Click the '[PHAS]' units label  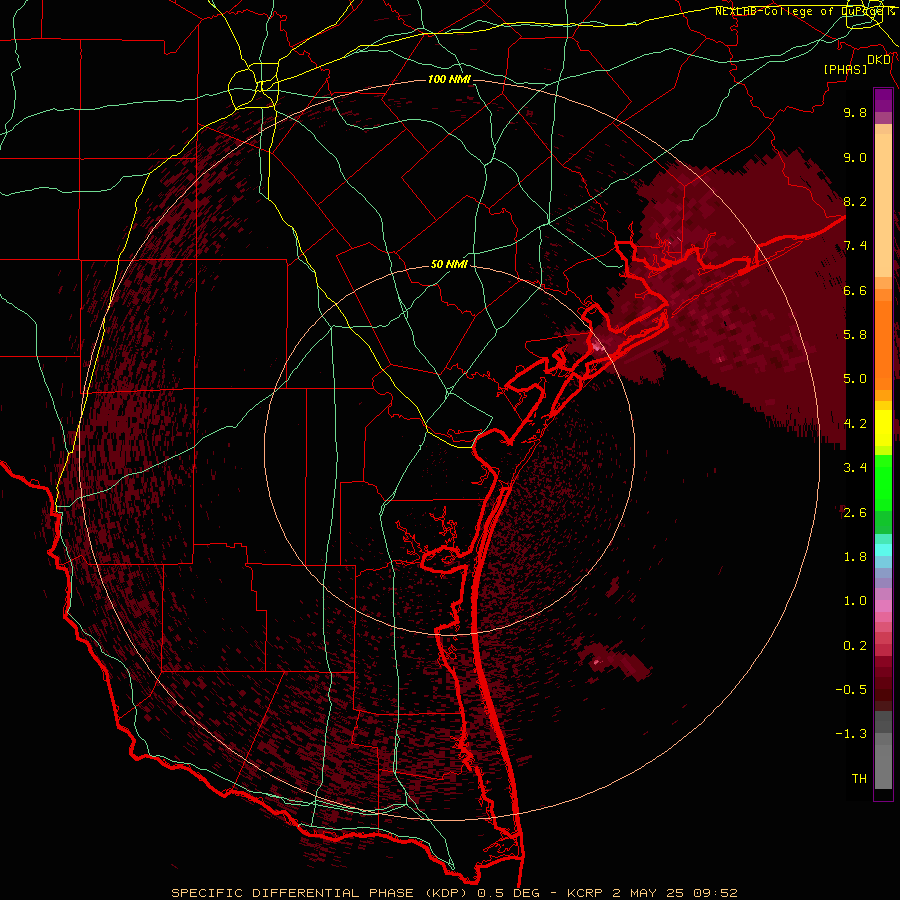[x=845, y=69]
